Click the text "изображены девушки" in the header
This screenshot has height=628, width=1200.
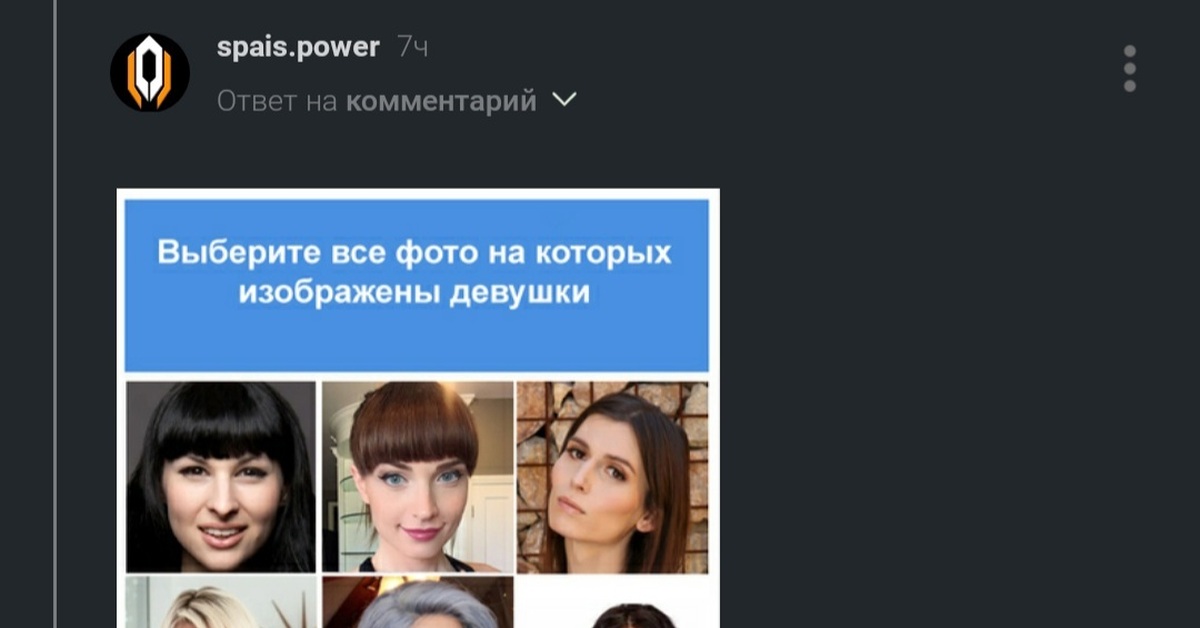(x=414, y=293)
